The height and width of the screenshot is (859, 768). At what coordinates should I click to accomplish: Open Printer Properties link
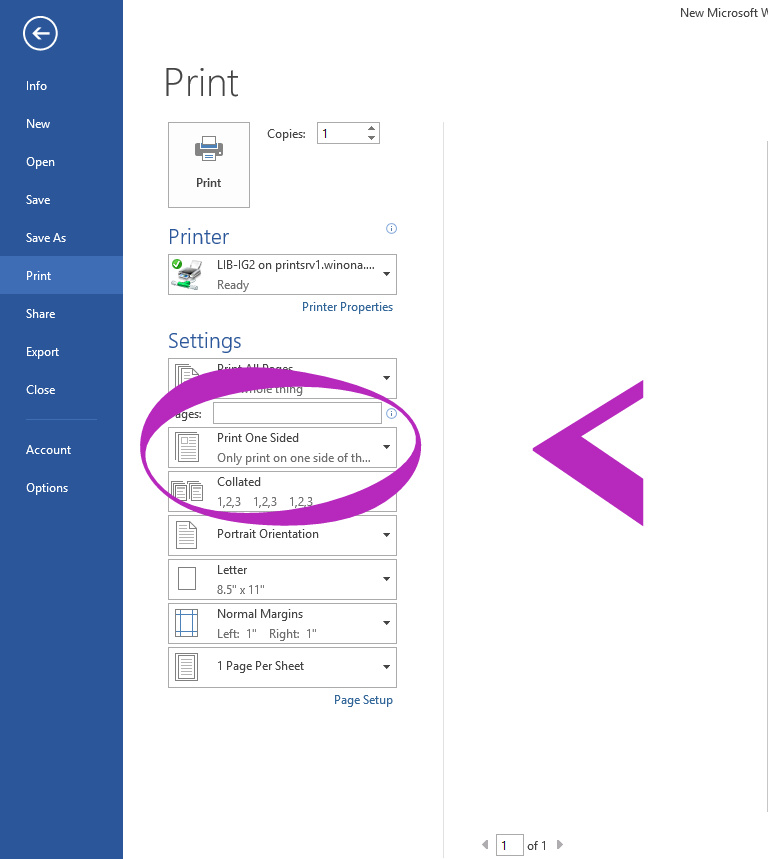(x=347, y=307)
